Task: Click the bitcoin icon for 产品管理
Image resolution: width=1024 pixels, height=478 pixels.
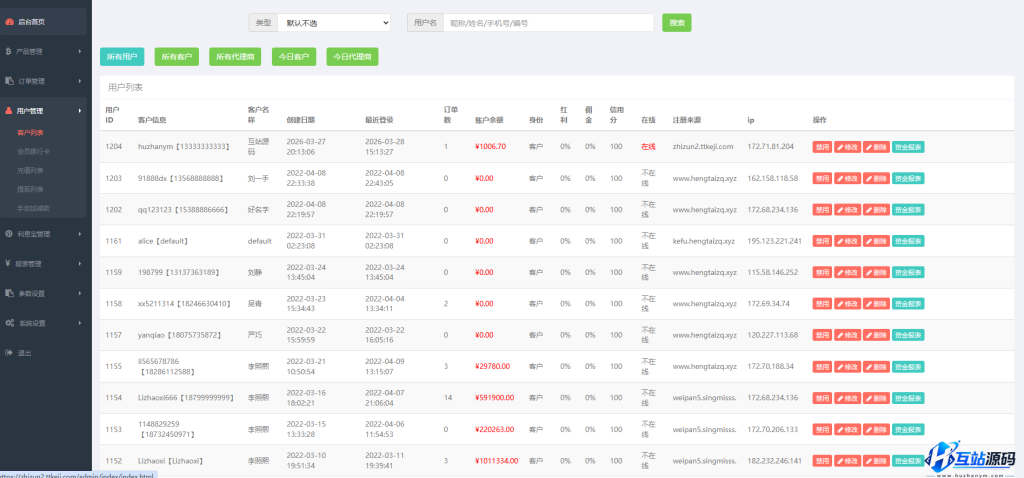Action: pos(9,51)
